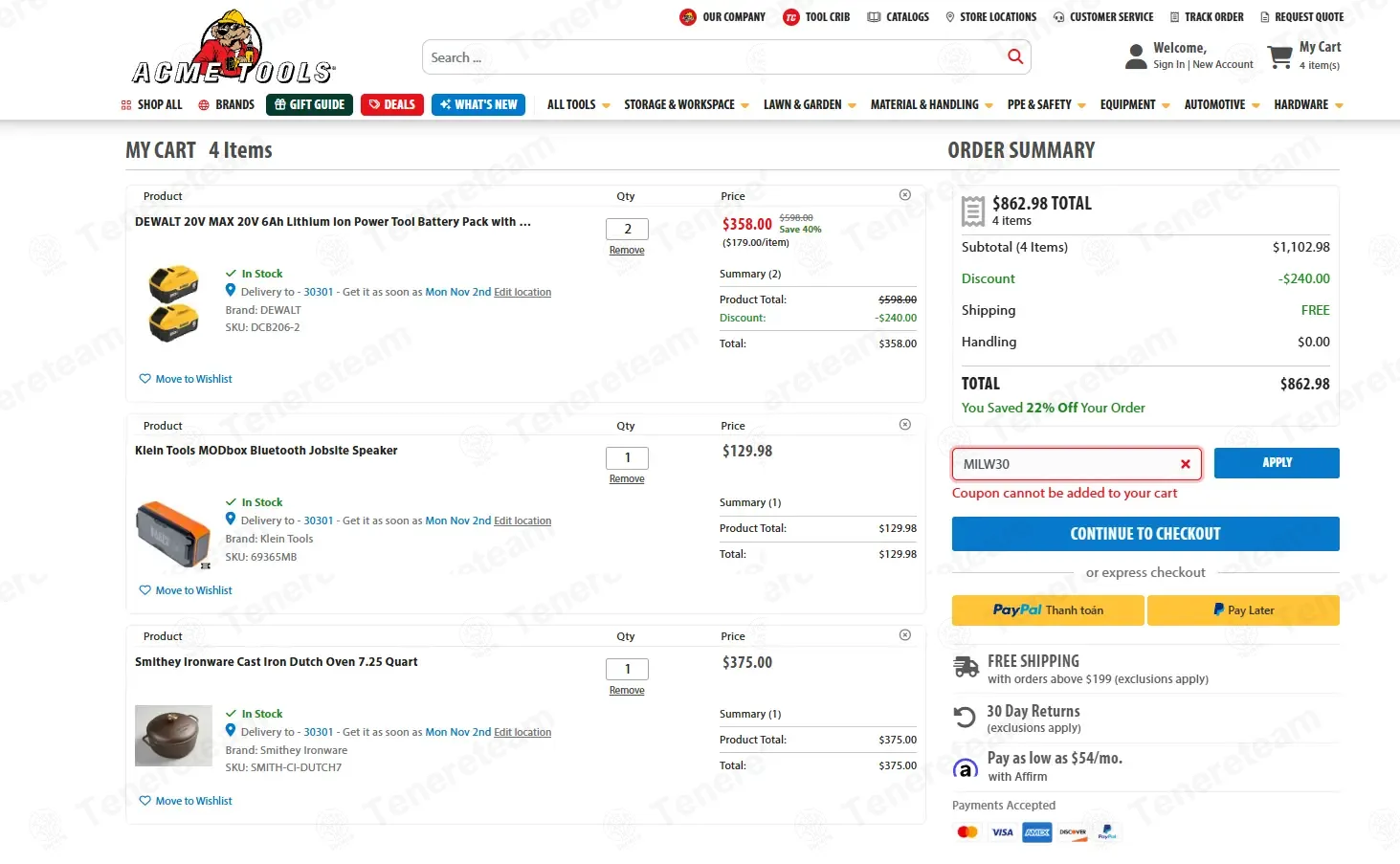Clear the MILW30 coupon with red X
The width and height of the screenshot is (1400, 864).
[1186, 464]
